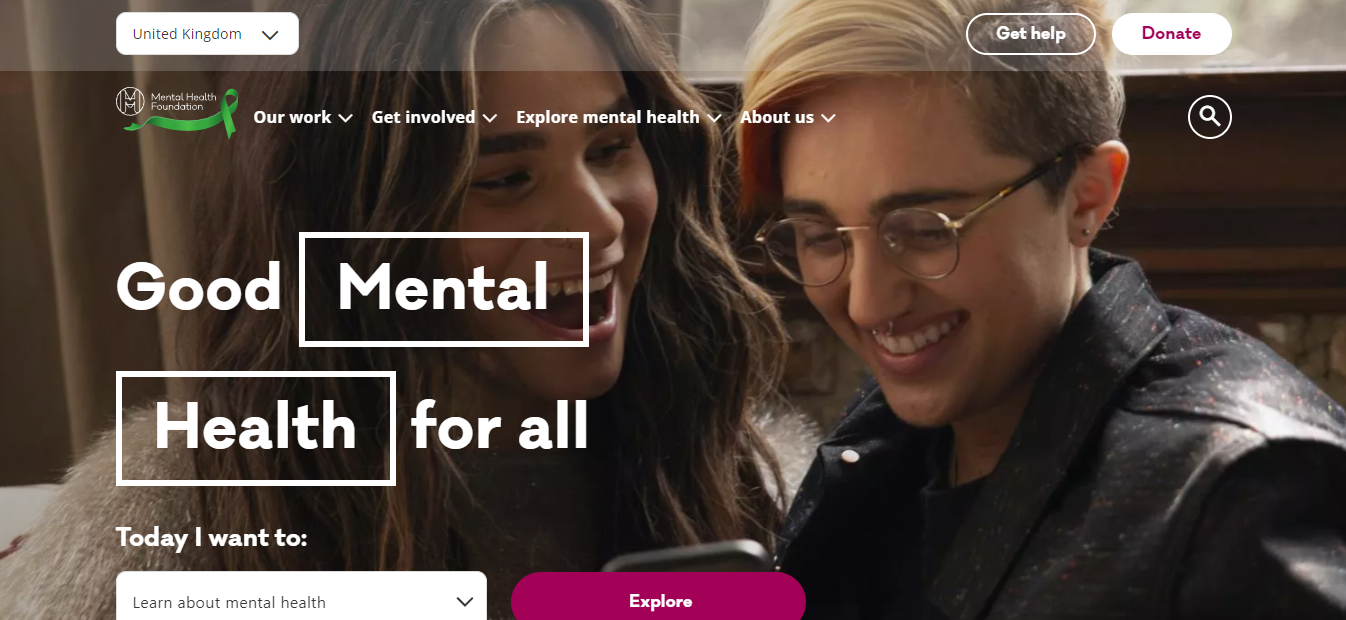Click the chevron next to Our work

coord(346,118)
